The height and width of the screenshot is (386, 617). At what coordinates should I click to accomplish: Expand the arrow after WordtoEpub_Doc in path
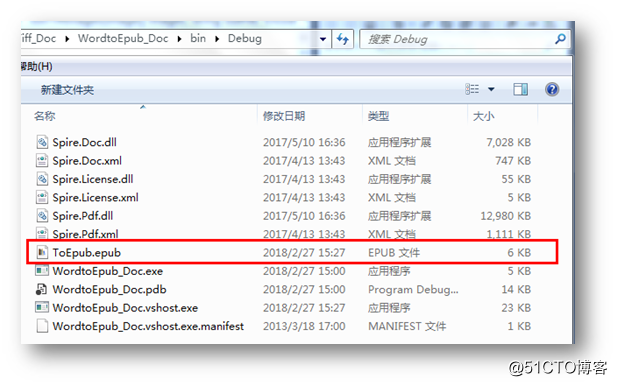[x=179, y=39]
